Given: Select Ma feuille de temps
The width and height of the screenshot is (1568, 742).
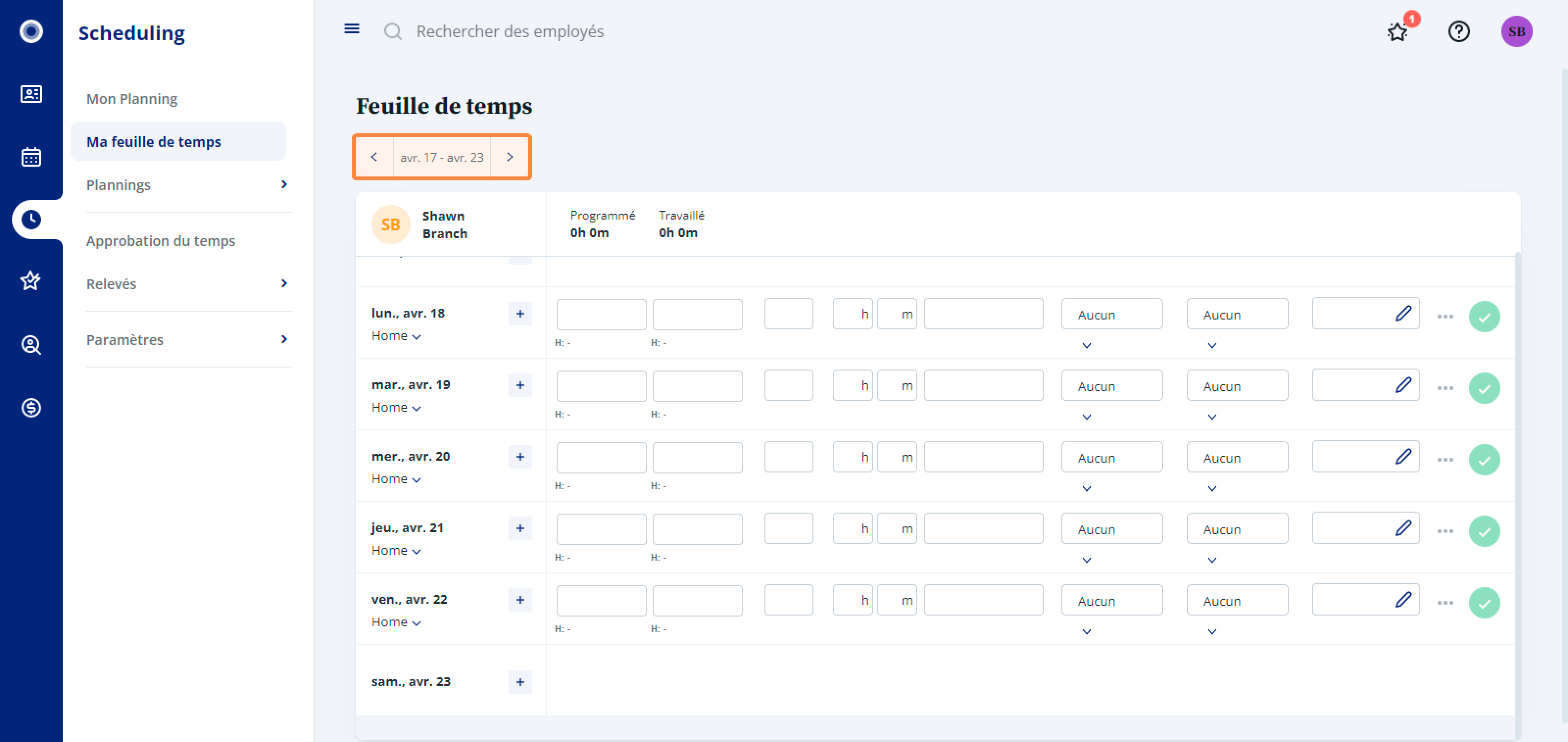Looking at the screenshot, I should (178, 141).
